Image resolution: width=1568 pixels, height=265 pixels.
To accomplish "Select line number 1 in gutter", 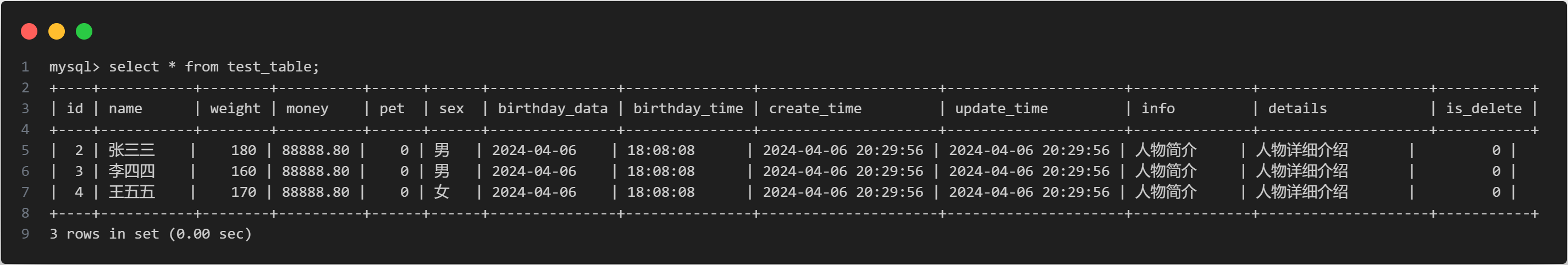I will (25, 67).
